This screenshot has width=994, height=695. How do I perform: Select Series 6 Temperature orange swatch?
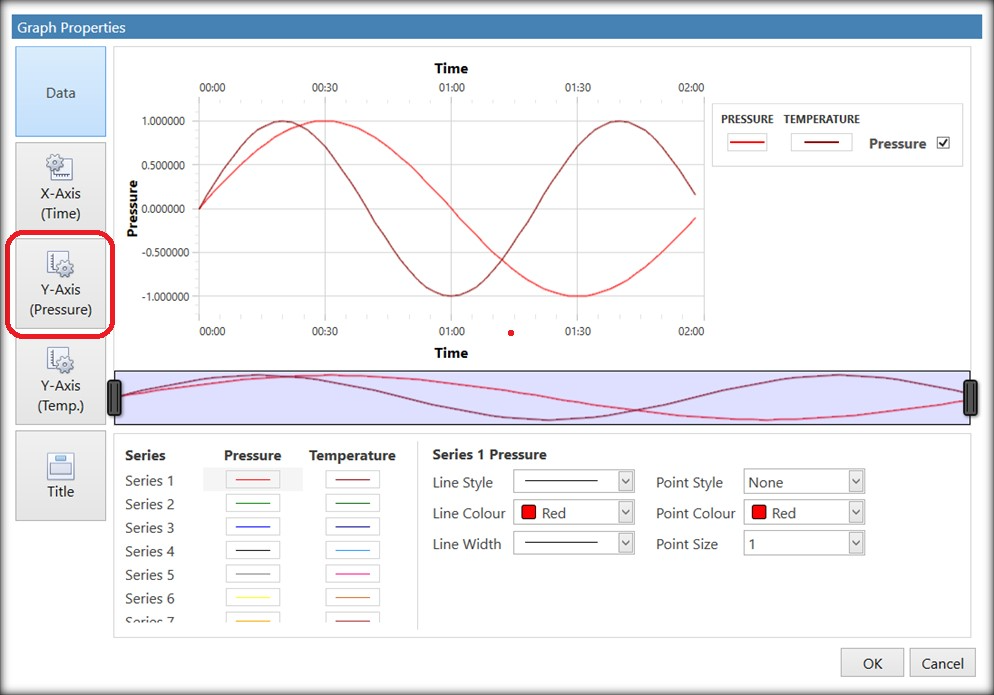click(352, 597)
